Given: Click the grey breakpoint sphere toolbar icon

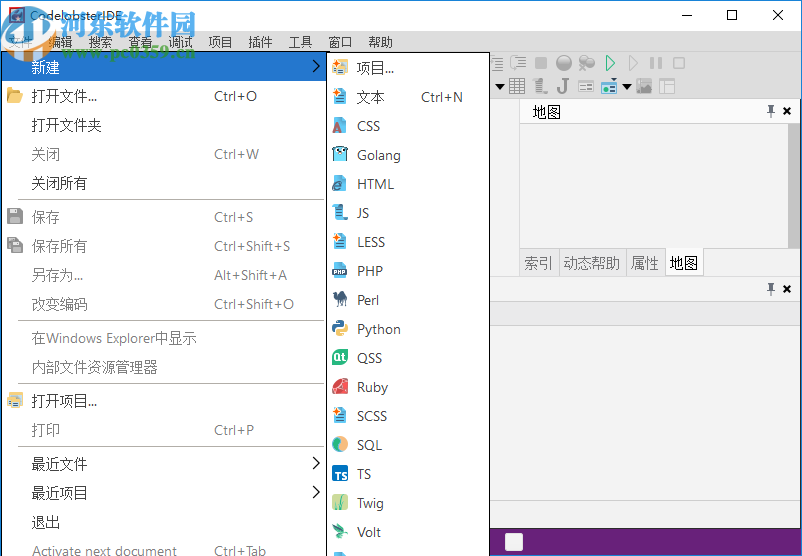Looking at the screenshot, I should (564, 63).
